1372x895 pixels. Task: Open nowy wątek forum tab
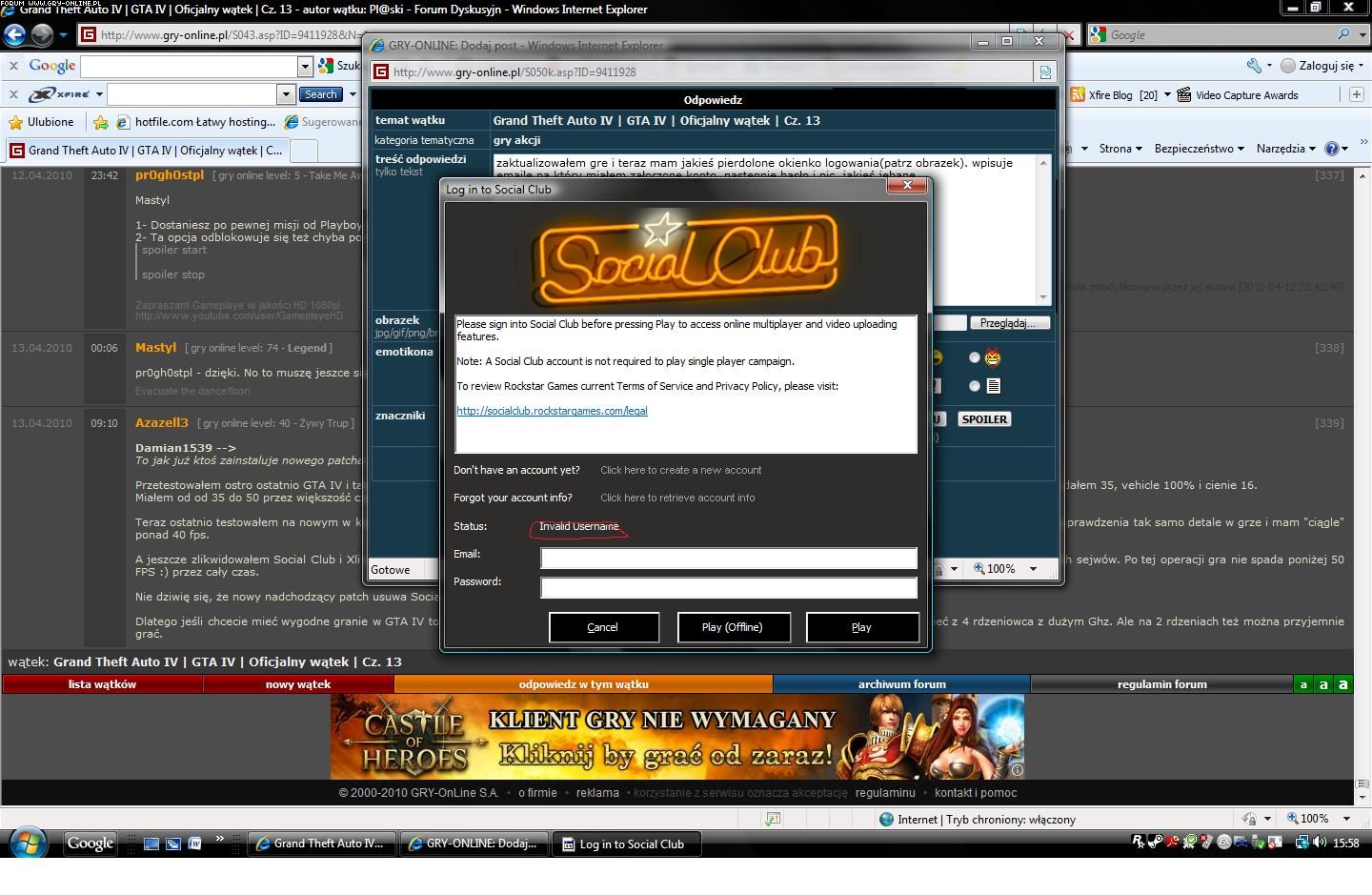pyautogui.click(x=298, y=684)
